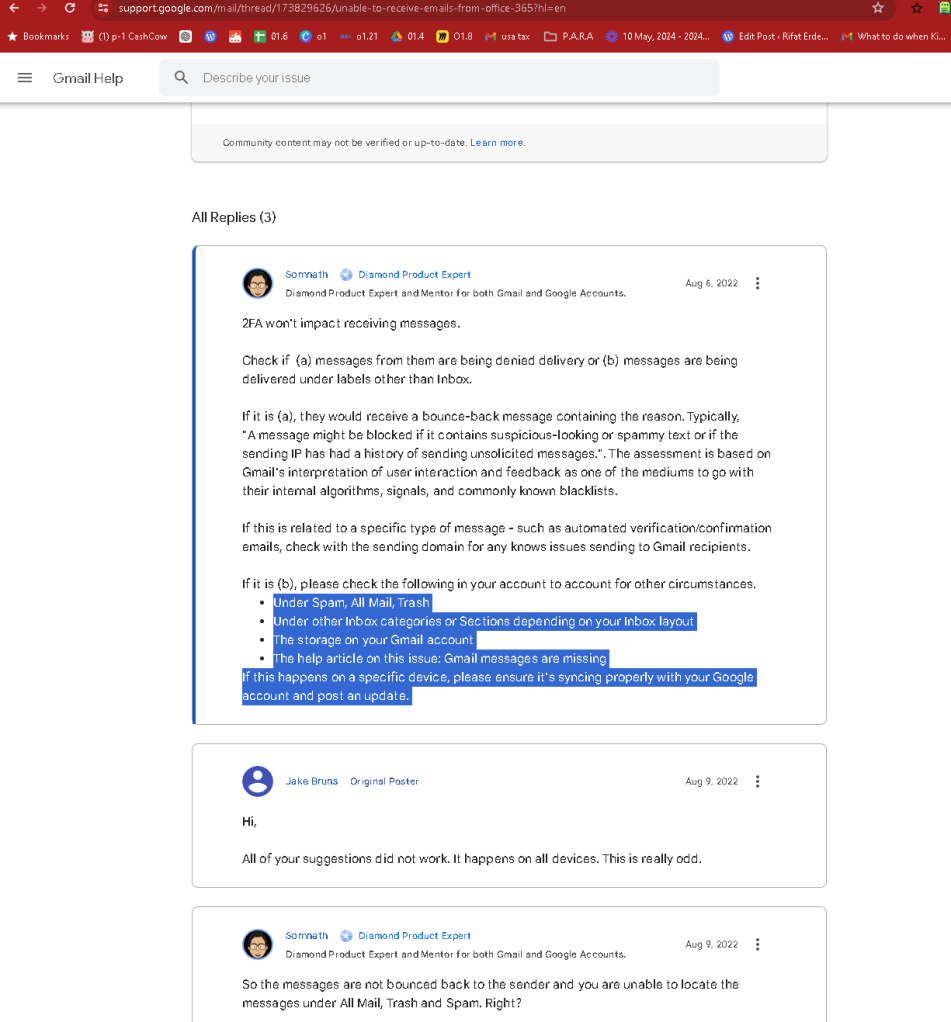Screen dimensions: 951x1022
Task: Open the green extension icon at toolbar end
Action: coord(944,8)
